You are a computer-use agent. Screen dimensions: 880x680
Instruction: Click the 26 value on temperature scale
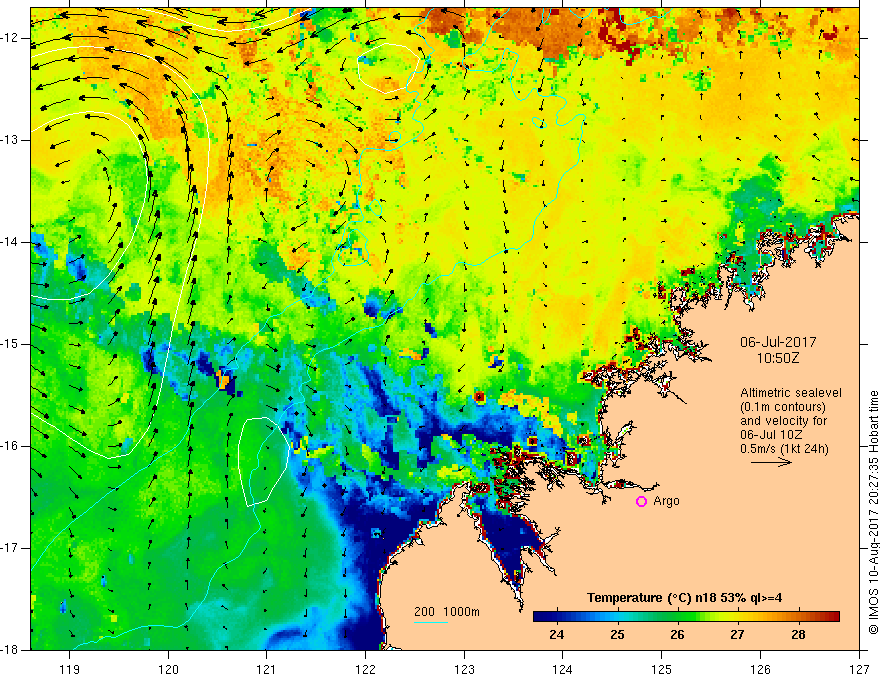click(x=677, y=635)
